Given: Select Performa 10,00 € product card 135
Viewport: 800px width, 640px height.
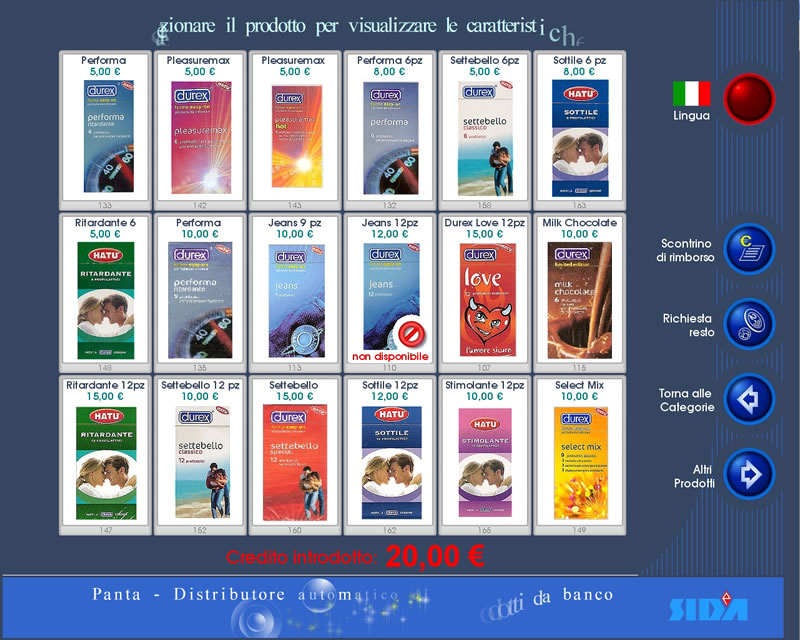Looking at the screenshot, I should point(200,293).
